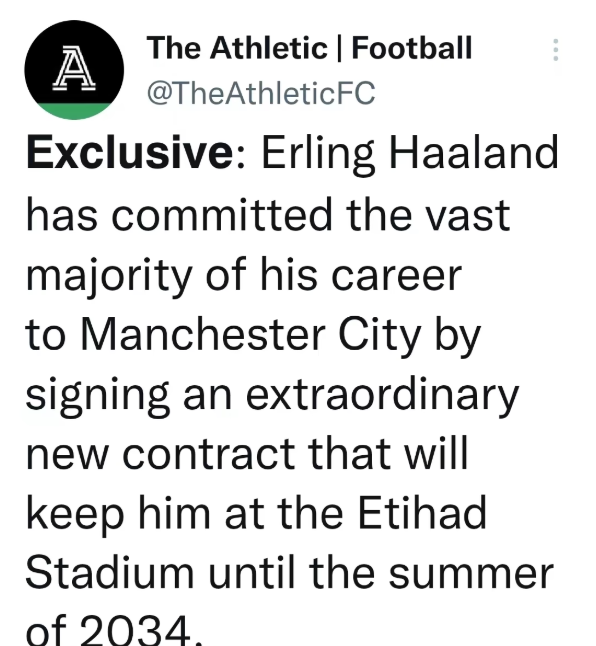Click the word "signing" in the tweet

98,396
